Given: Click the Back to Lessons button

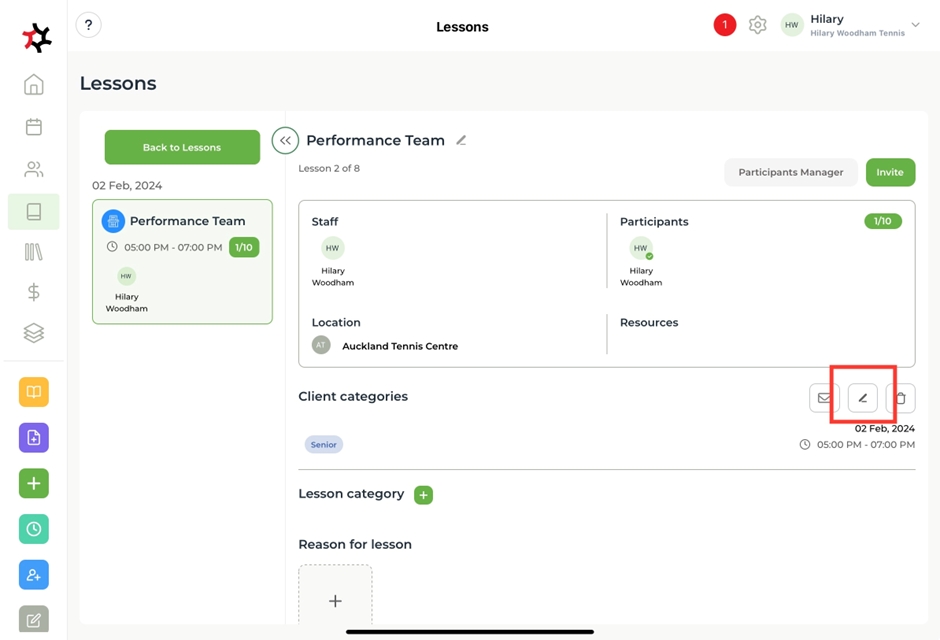Looking at the screenshot, I should pyautogui.click(x=182, y=147).
